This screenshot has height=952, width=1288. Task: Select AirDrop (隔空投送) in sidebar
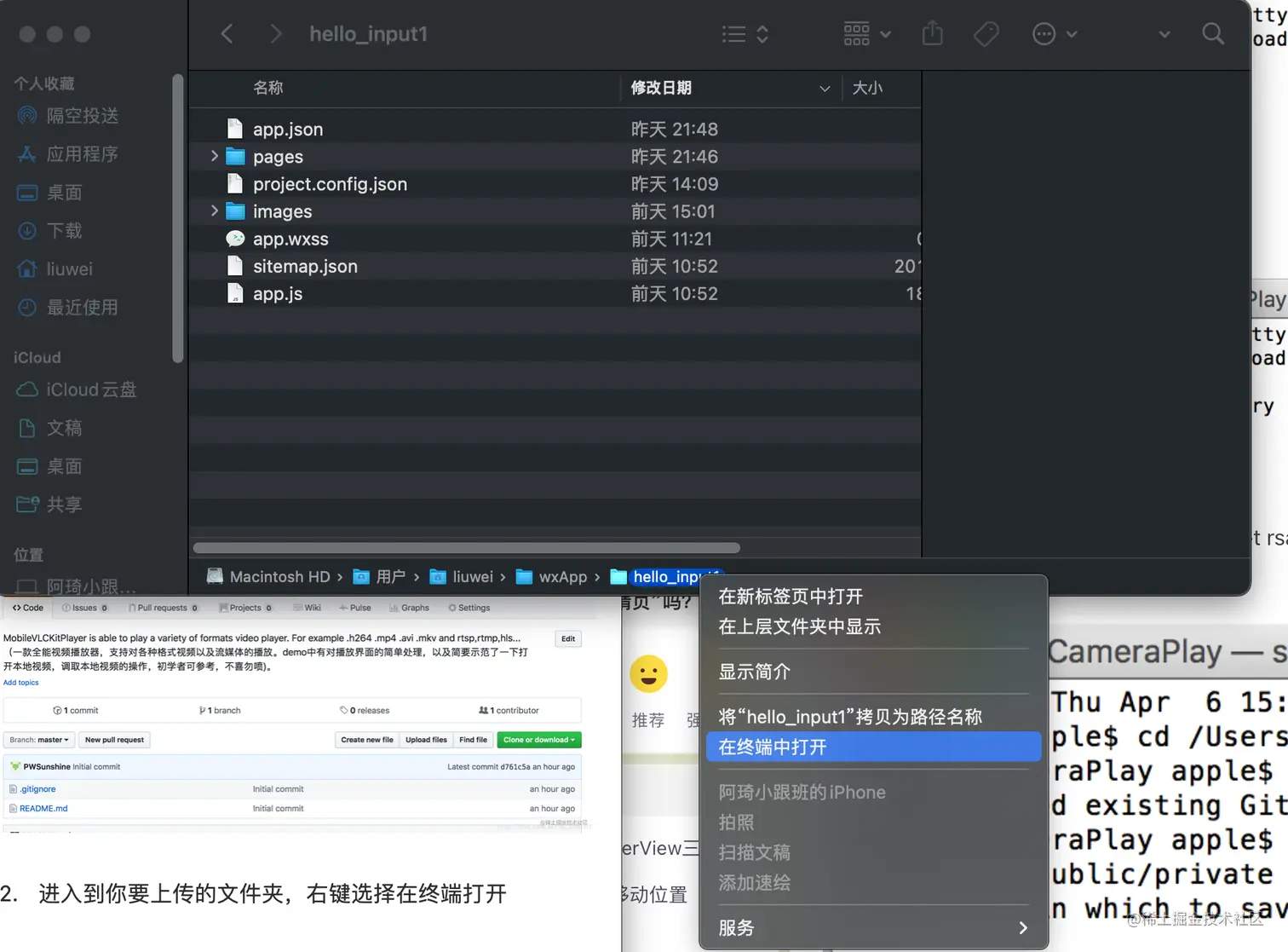(68, 115)
